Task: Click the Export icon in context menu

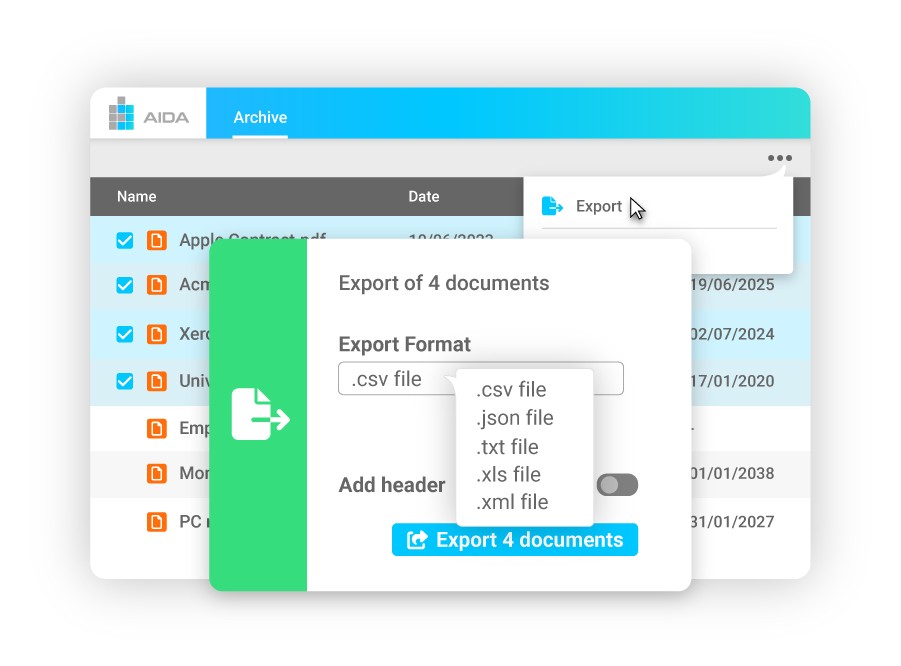Action: point(553,206)
